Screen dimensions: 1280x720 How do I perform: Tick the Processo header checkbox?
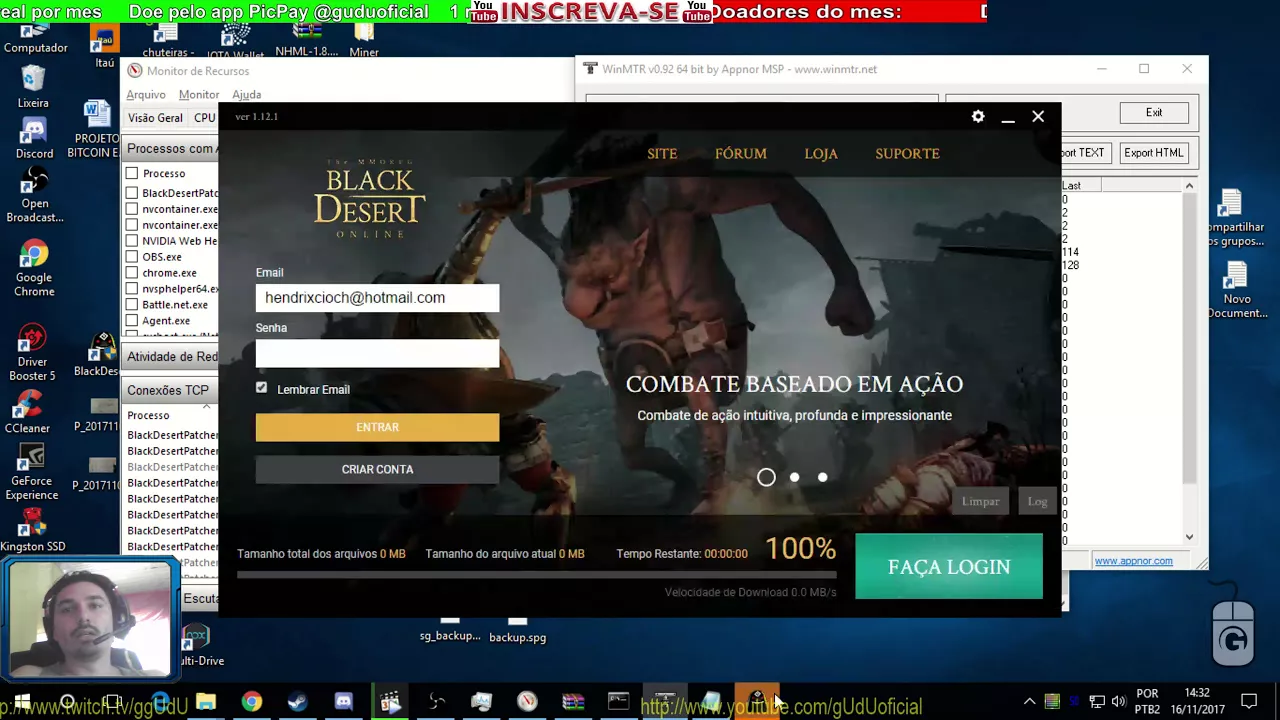[132, 173]
